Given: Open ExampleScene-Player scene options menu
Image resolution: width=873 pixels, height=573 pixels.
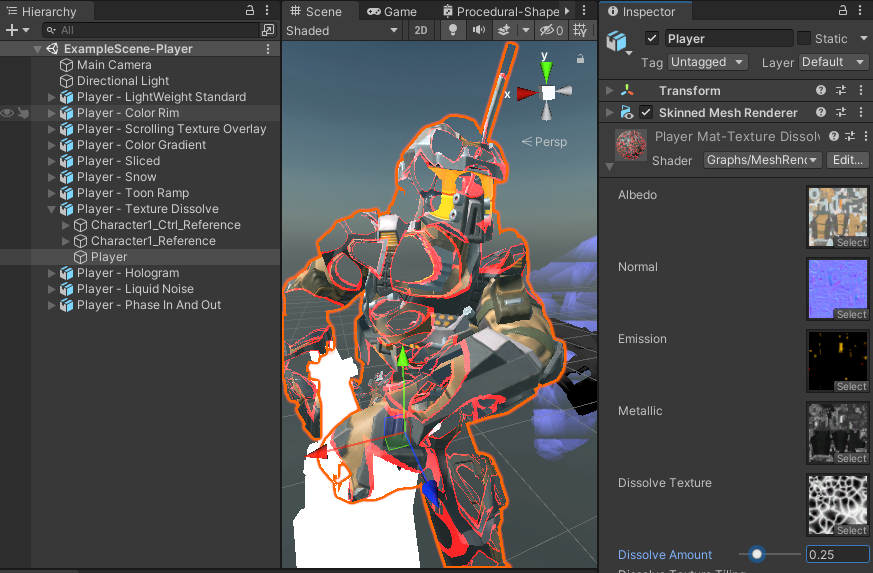Looking at the screenshot, I should (268, 49).
